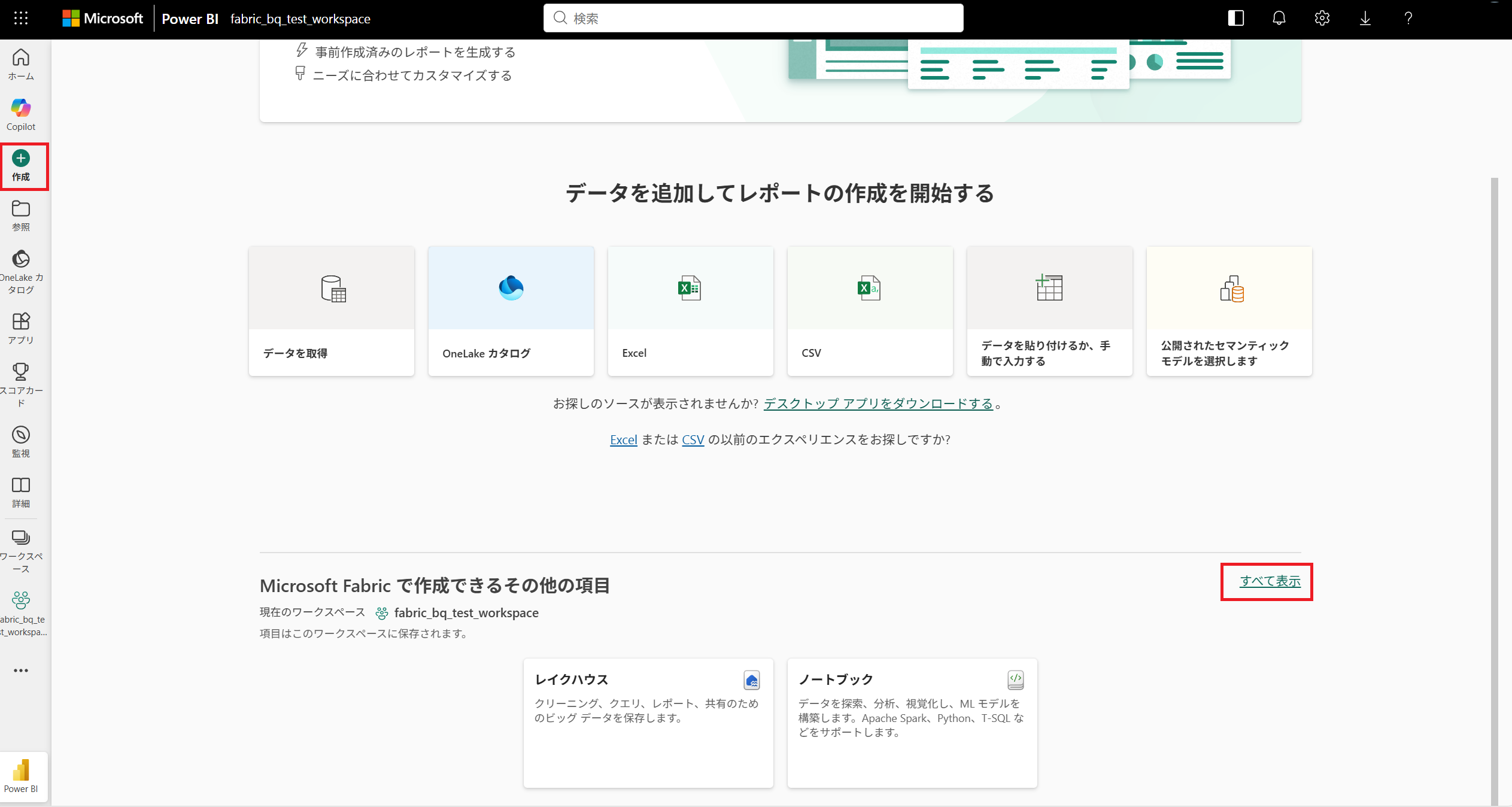Open Copilot from the sidebar
1512x807 pixels.
click(21, 114)
